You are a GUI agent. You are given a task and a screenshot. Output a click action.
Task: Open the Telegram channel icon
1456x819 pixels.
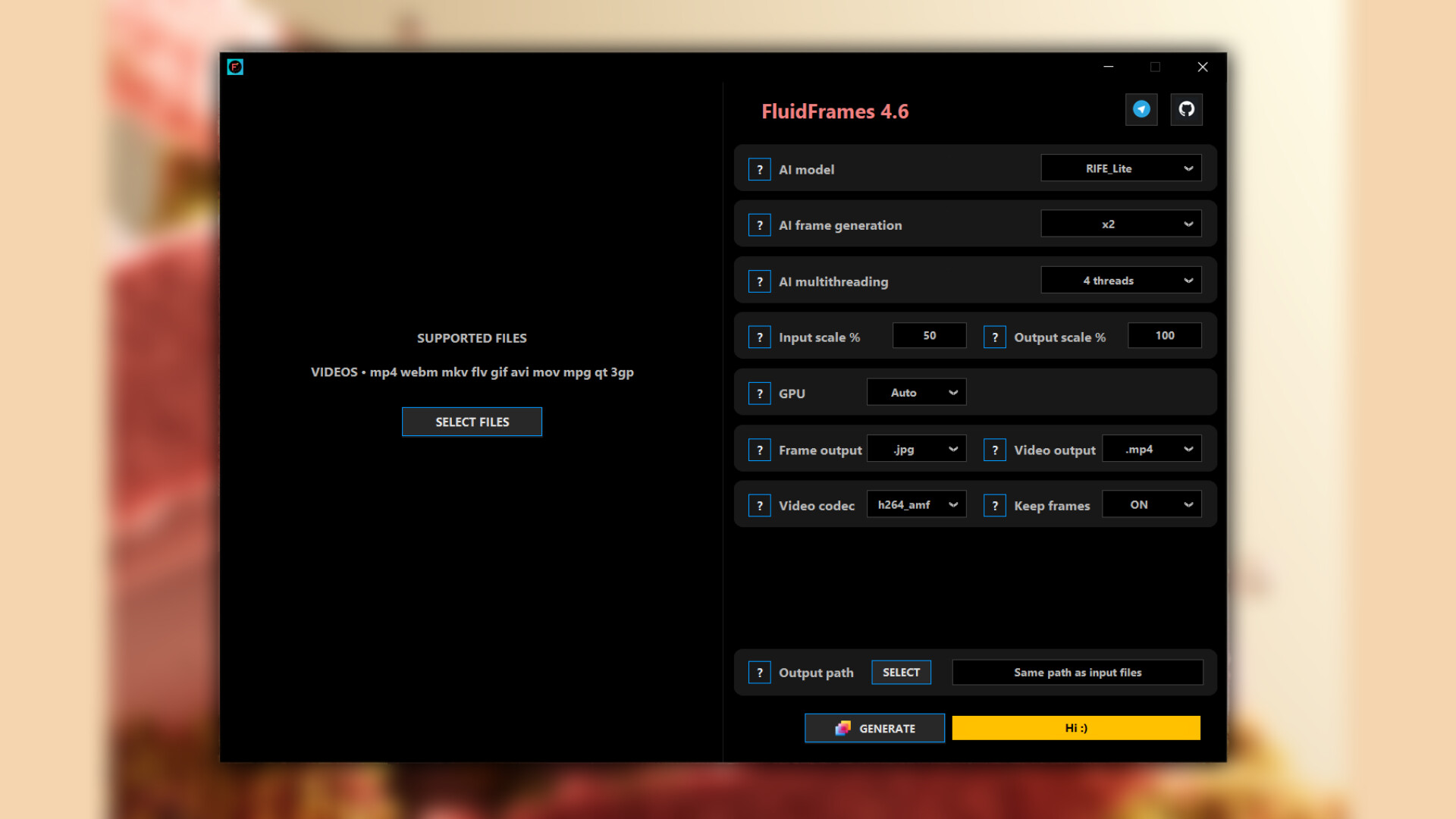pyautogui.click(x=1141, y=109)
